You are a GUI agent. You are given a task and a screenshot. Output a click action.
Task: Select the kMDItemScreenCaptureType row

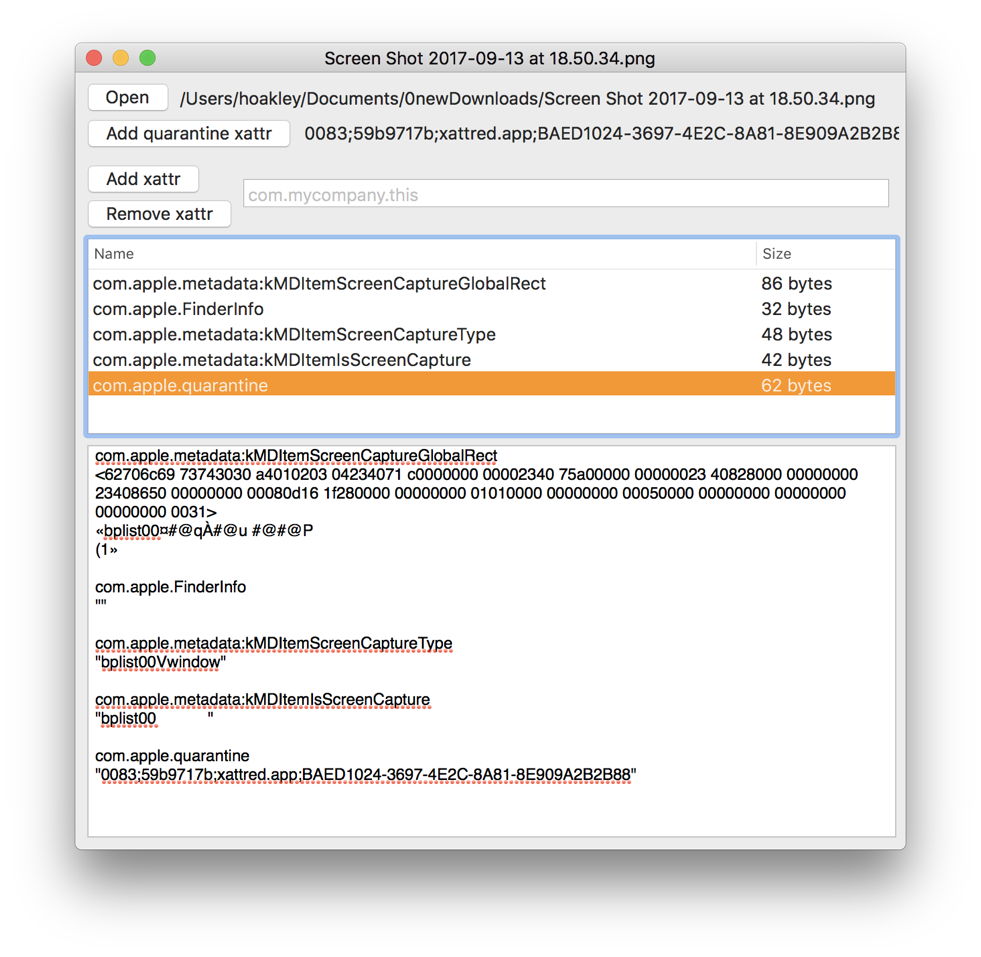[x=294, y=334]
